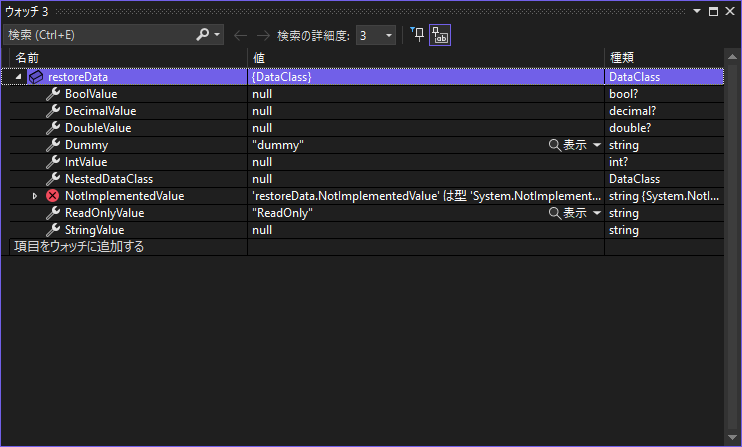The height and width of the screenshot is (447, 742).
Task: Select the BoolValue row name
Action: click(91, 94)
